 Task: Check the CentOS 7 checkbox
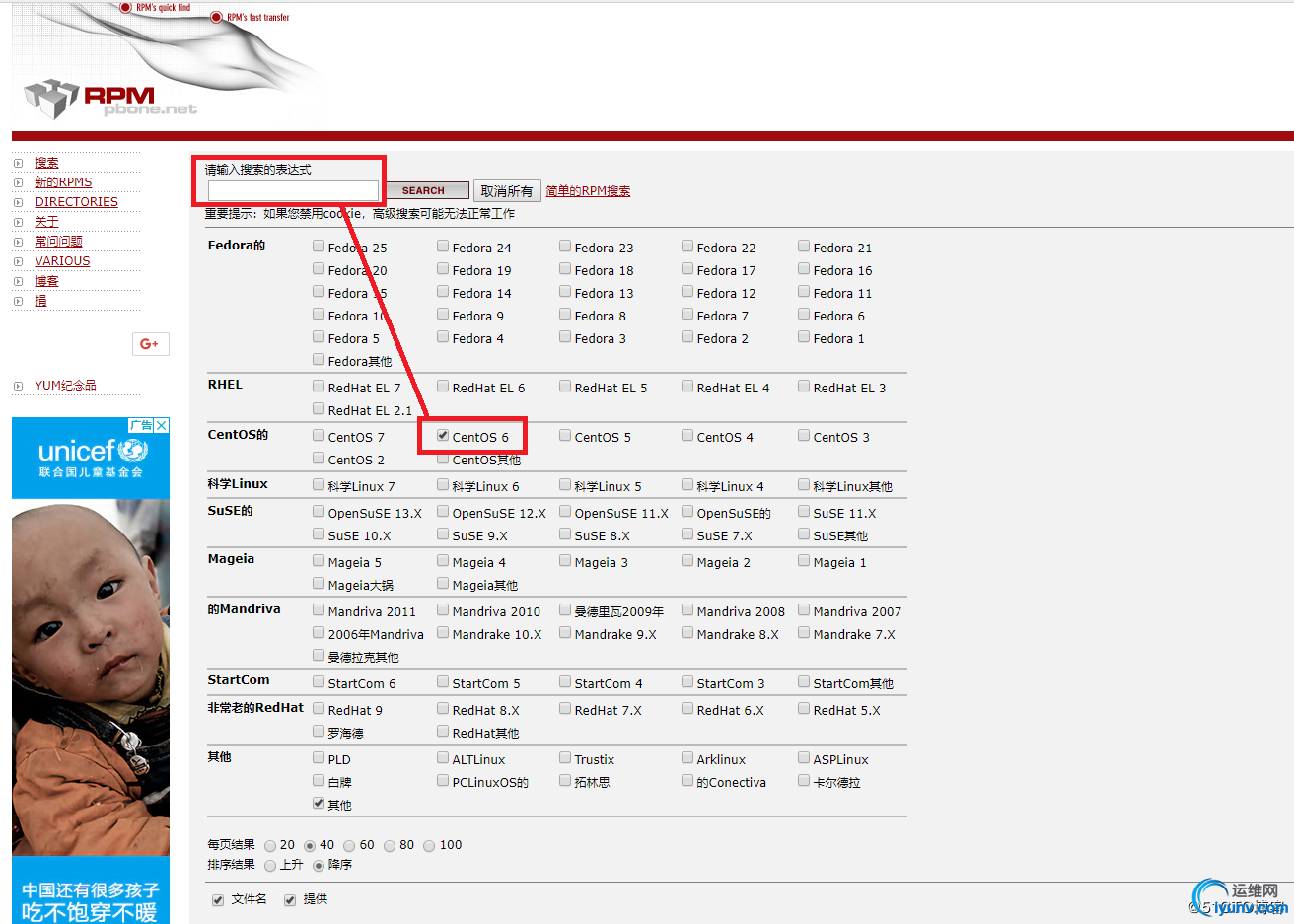[x=319, y=435]
